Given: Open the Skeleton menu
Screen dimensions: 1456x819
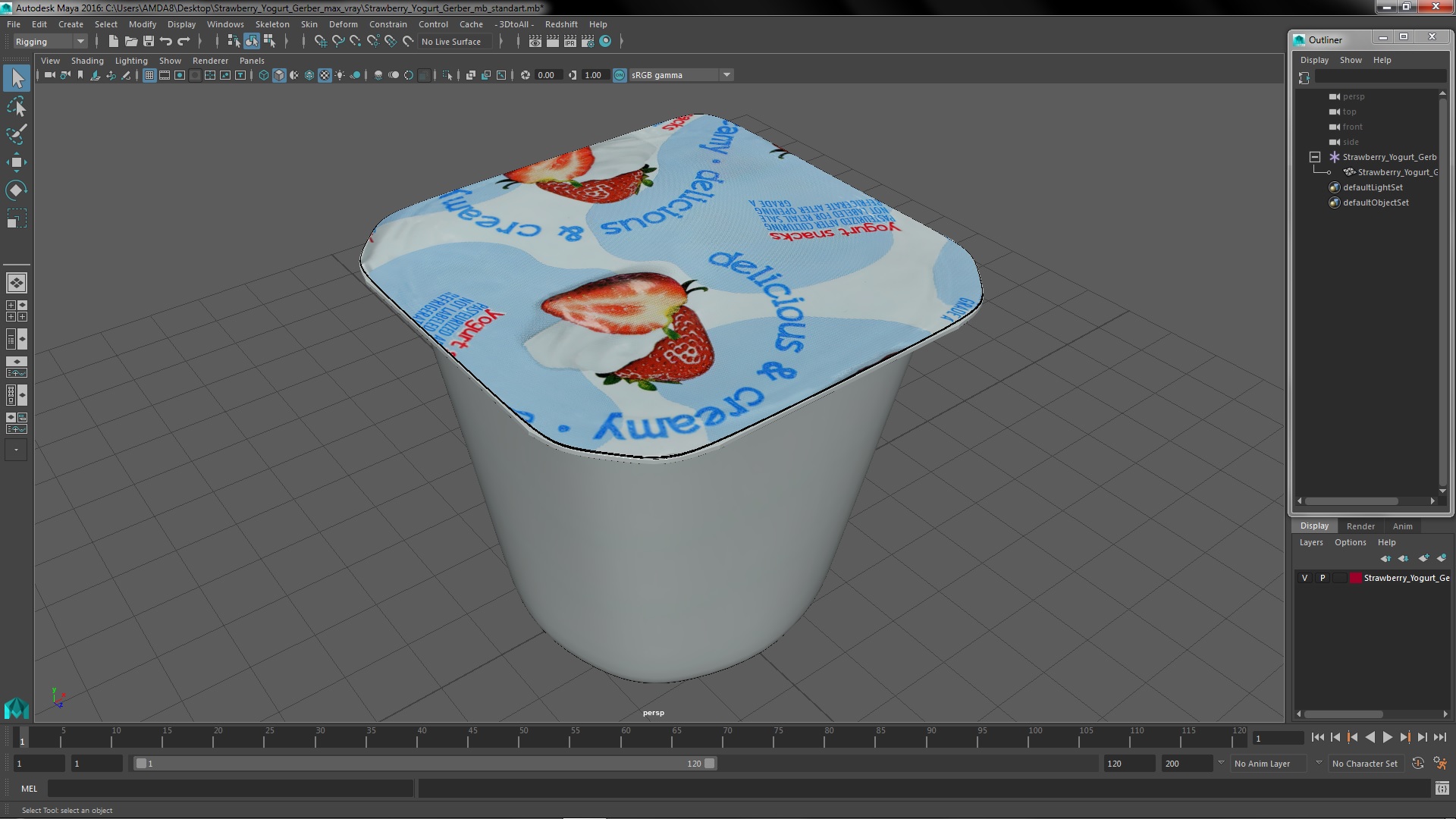Looking at the screenshot, I should 272,24.
